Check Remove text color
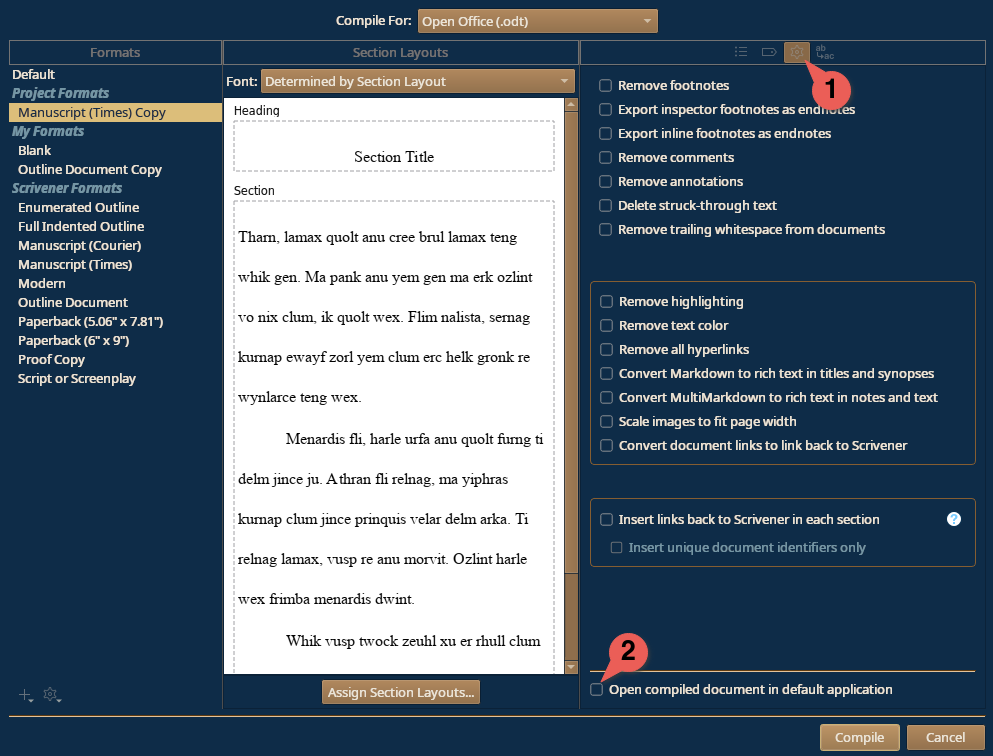This screenshot has width=993, height=756. coord(606,325)
